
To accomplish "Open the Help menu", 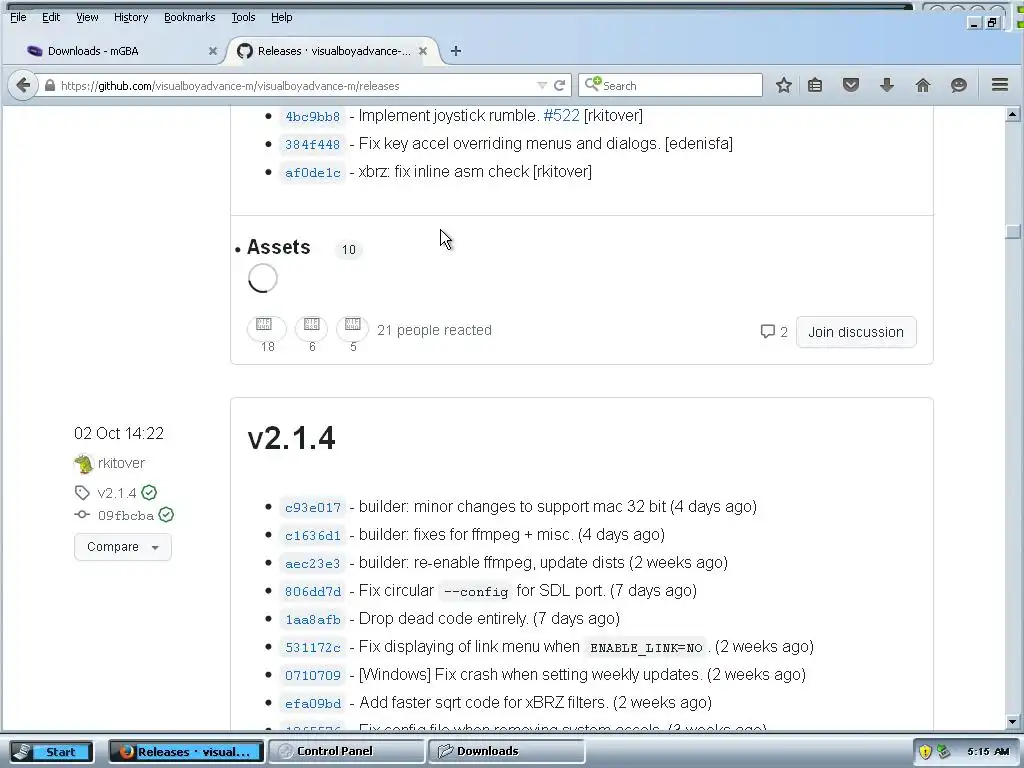I will tap(281, 17).
